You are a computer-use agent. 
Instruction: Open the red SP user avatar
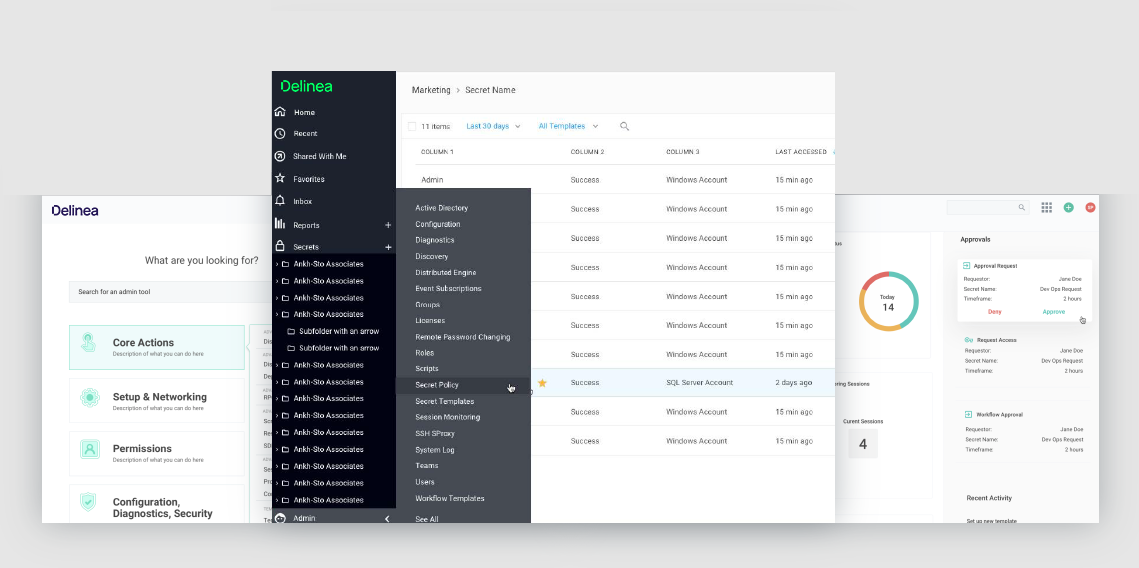coord(1090,208)
